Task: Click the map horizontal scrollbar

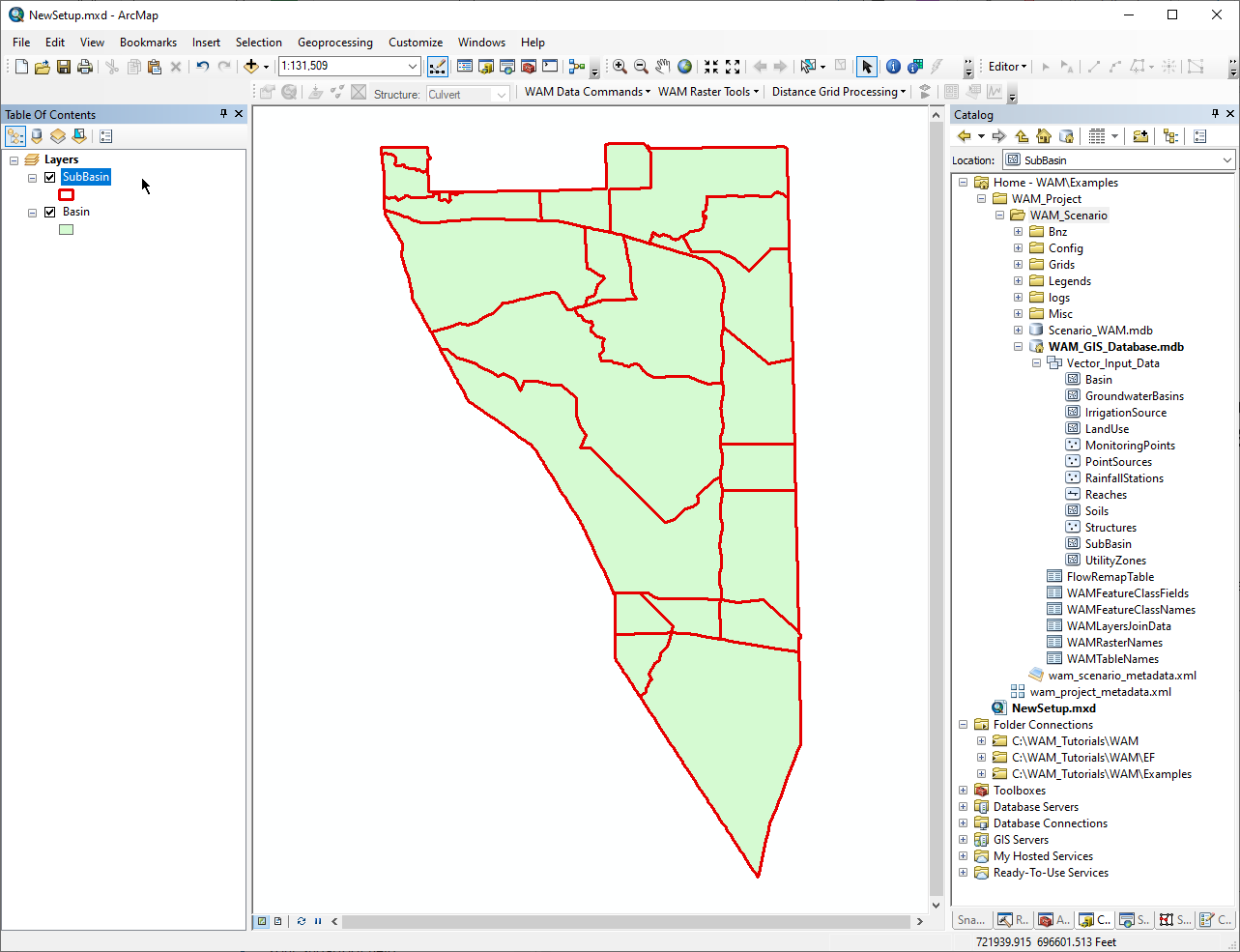Action: click(626, 922)
